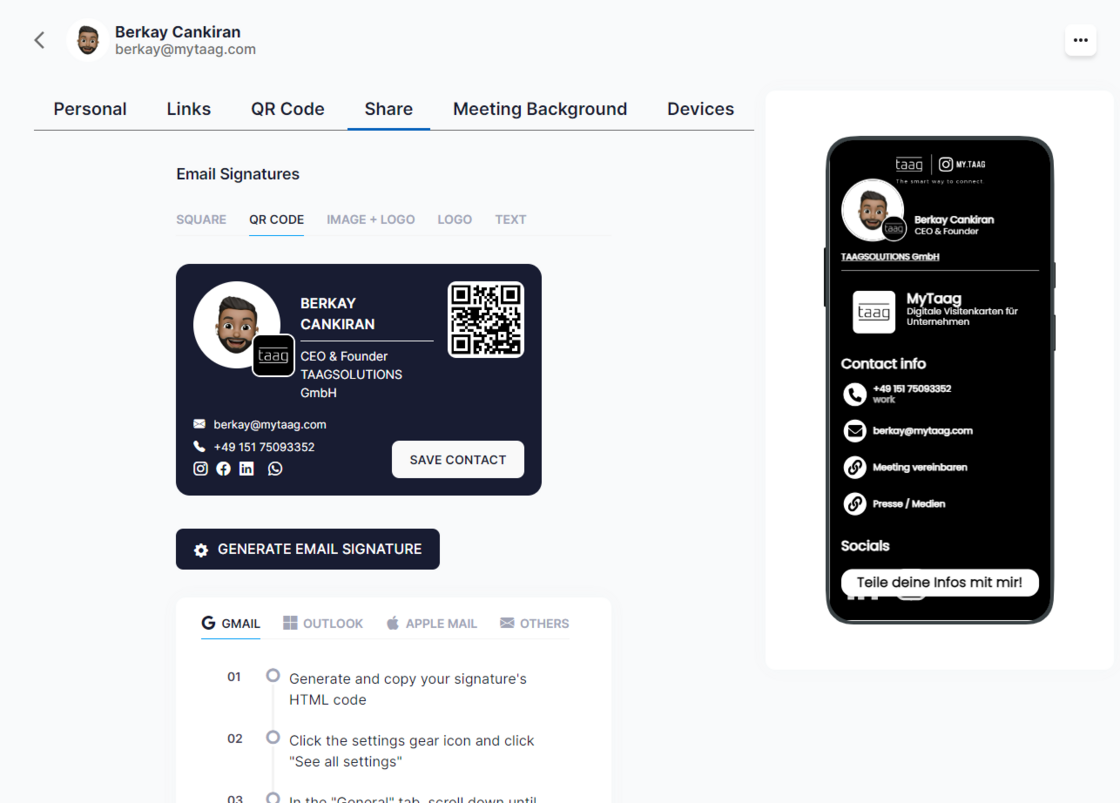The image size is (1120, 803).
Task: Click Teile deine Infos mit mir button
Action: tap(939, 582)
